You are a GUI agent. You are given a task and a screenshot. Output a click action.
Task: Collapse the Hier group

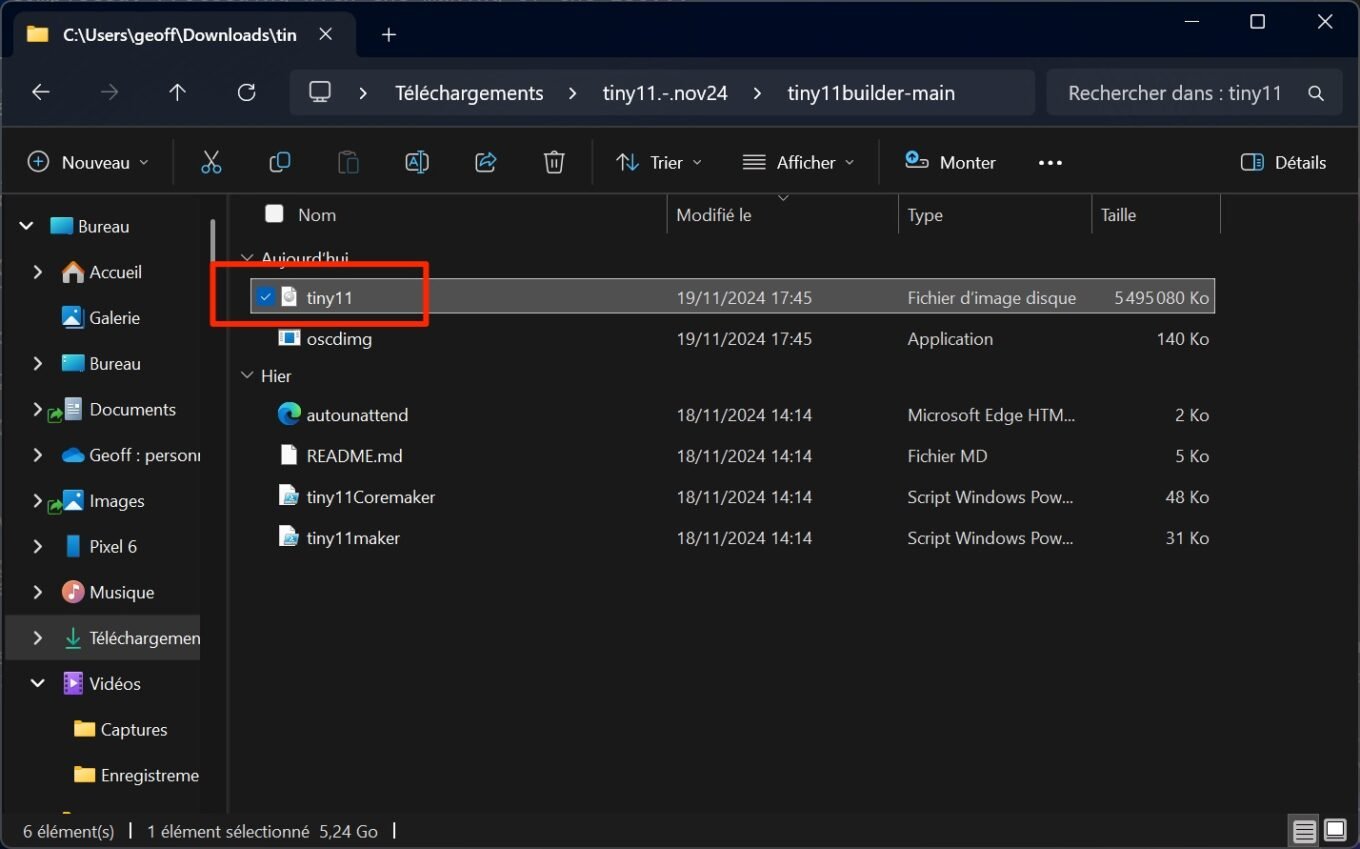click(x=247, y=376)
